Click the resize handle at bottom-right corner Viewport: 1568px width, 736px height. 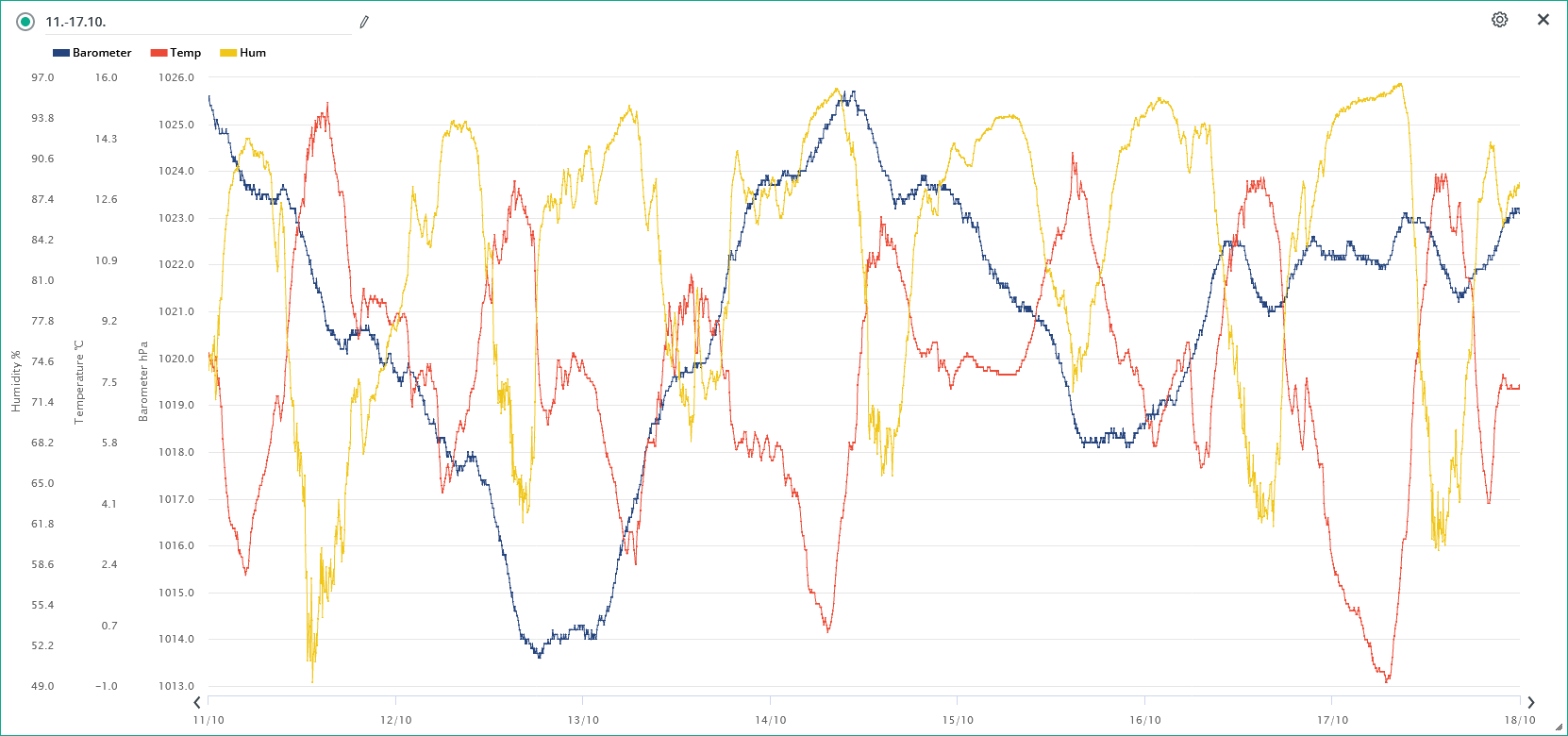click(1559, 727)
